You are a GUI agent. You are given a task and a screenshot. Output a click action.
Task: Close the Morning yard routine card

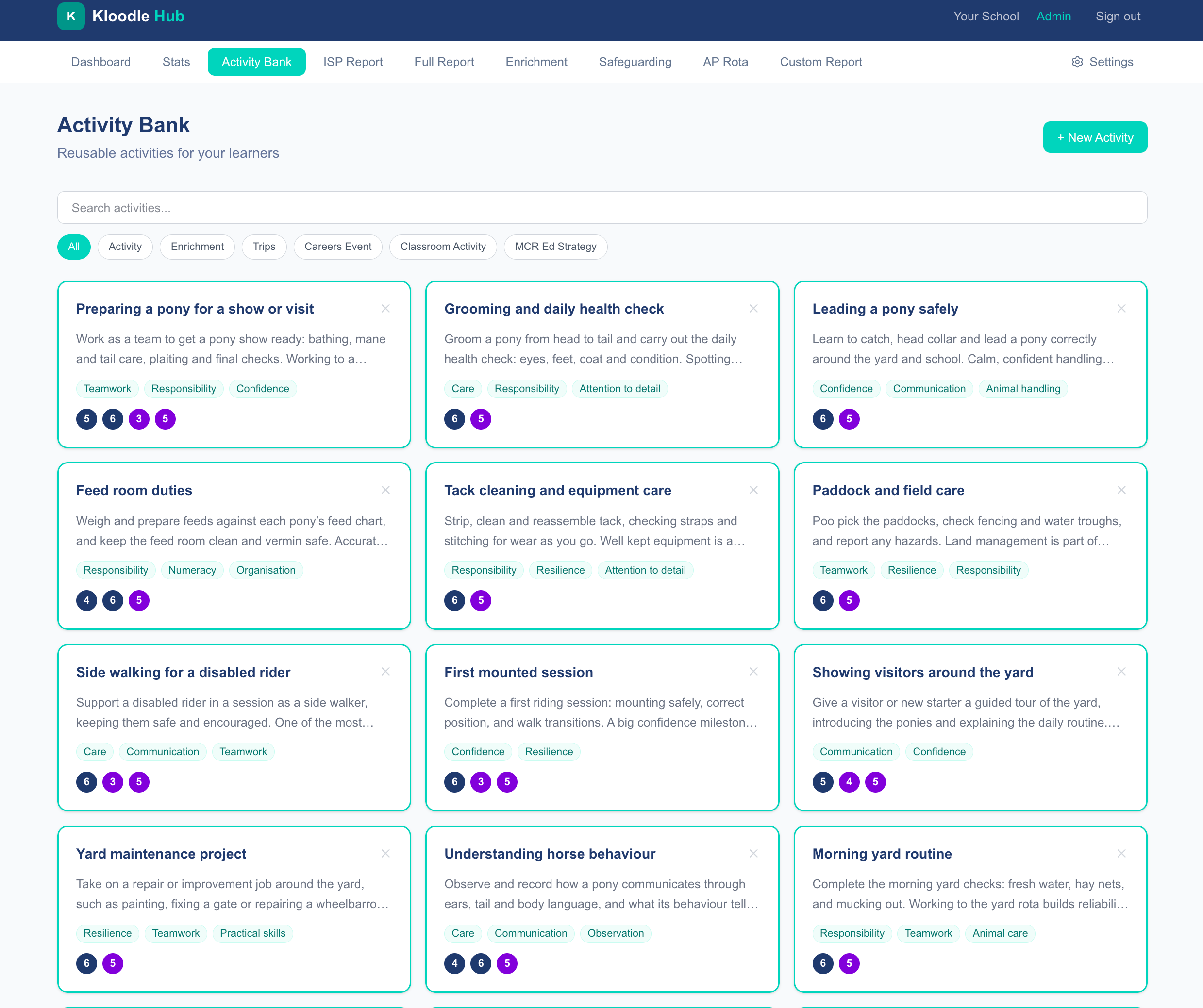[x=1121, y=853]
